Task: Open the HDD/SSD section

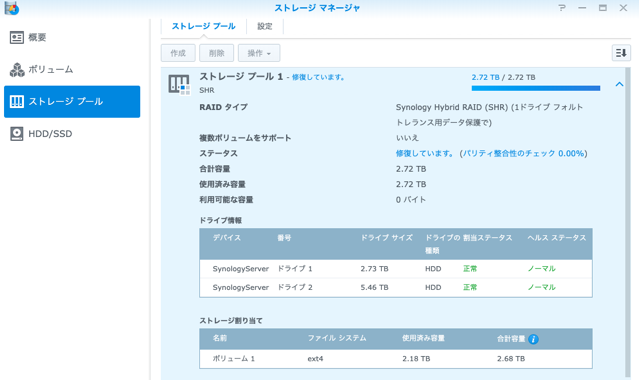Action: [x=72, y=134]
